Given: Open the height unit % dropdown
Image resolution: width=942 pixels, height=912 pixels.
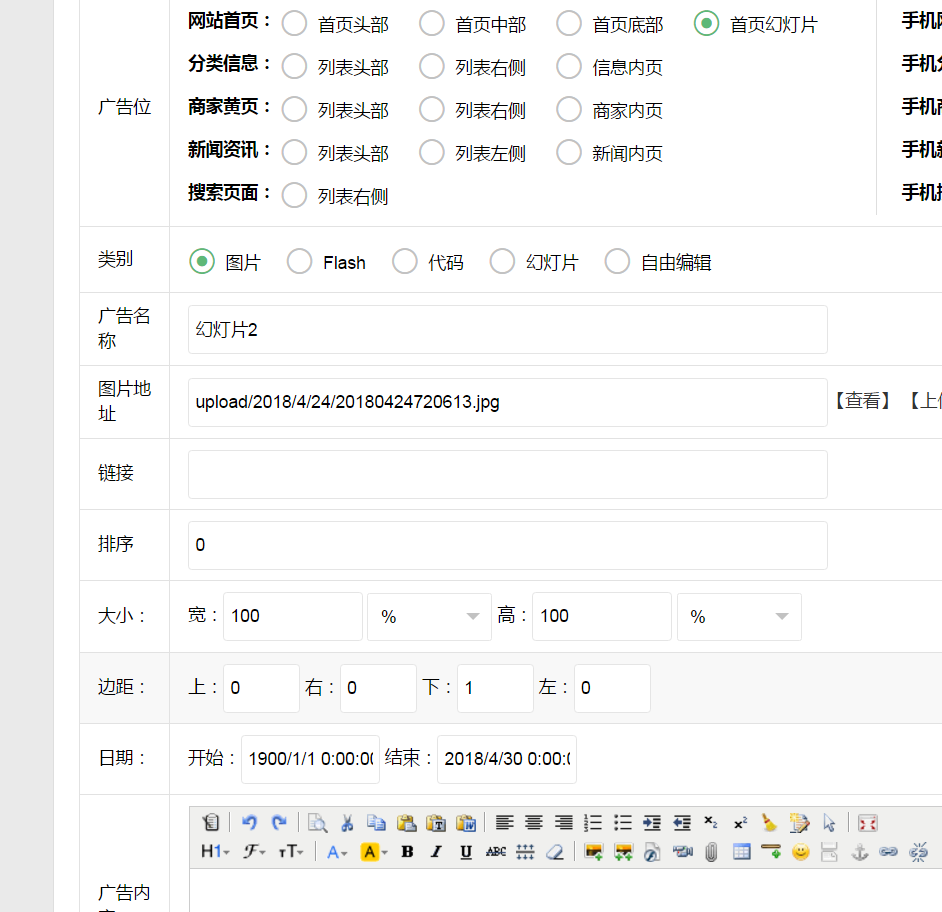Looking at the screenshot, I should pyautogui.click(x=739, y=616).
